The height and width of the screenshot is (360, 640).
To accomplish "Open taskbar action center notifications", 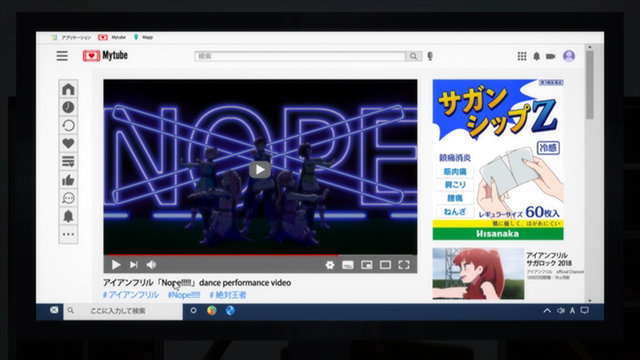I will [x=585, y=311].
